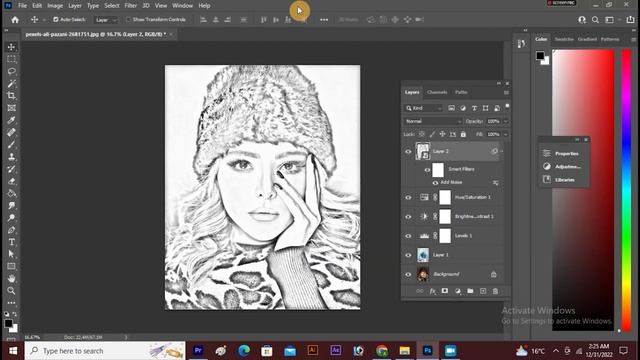Open the Fill slider dropdown arrow
Screen dimensions: 640x360
click(x=506, y=134)
